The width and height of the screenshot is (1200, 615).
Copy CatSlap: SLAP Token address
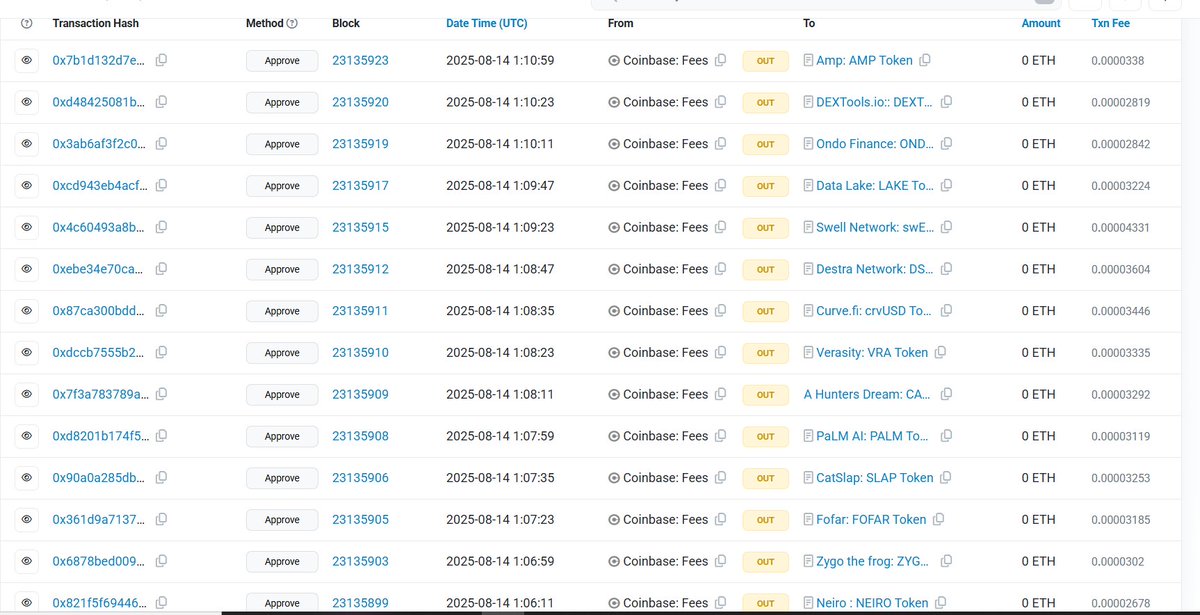(x=945, y=478)
